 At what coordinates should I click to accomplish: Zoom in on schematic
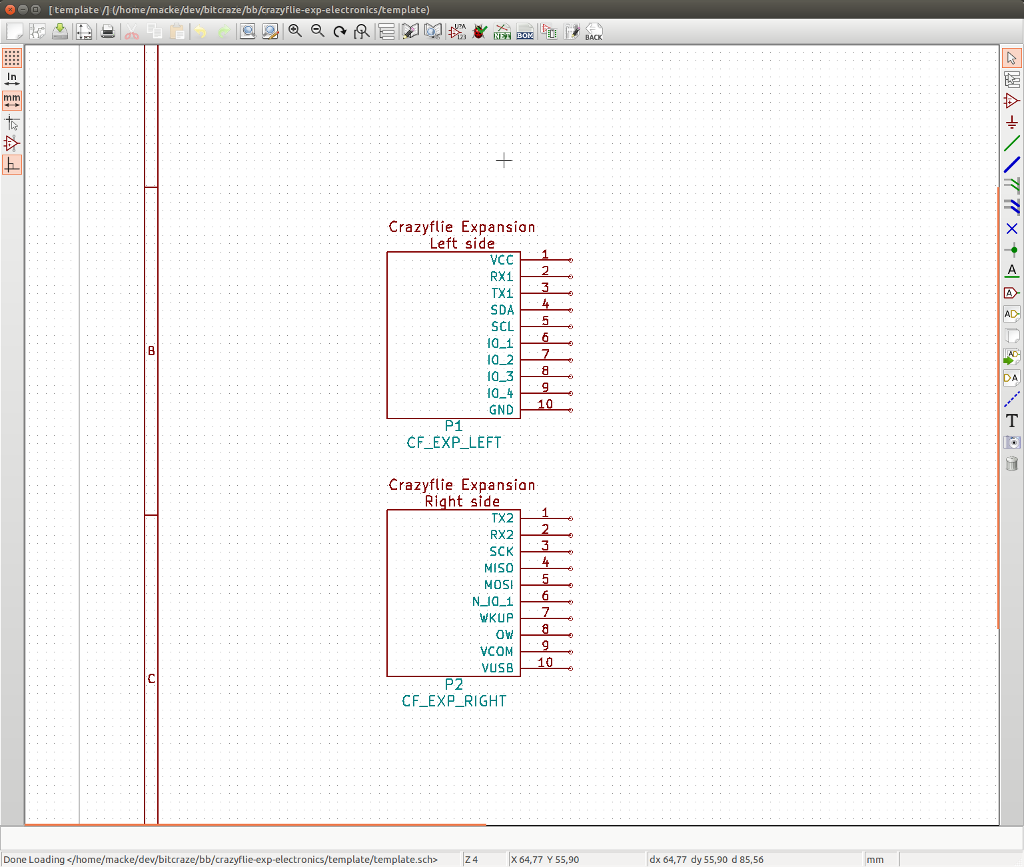click(x=295, y=31)
